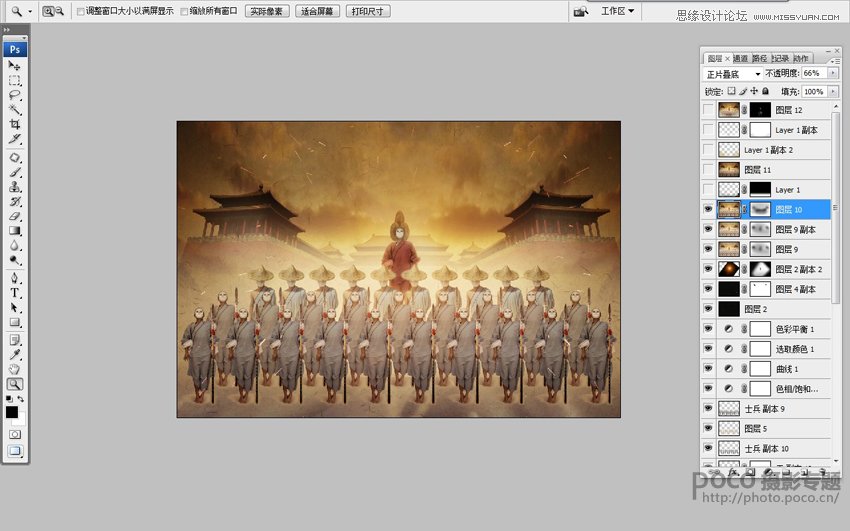
Task: Select the History Brush tool
Action: click(x=15, y=202)
